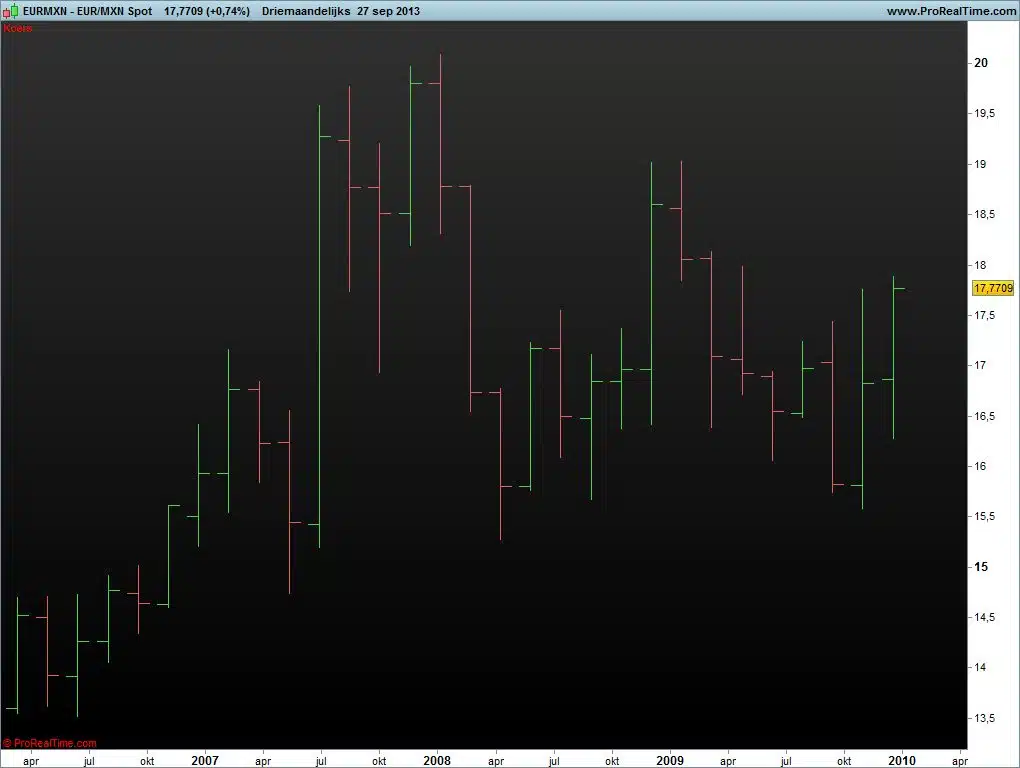Click the 19 level on the price axis
Viewport: 1020px width, 768px height.
coord(981,164)
